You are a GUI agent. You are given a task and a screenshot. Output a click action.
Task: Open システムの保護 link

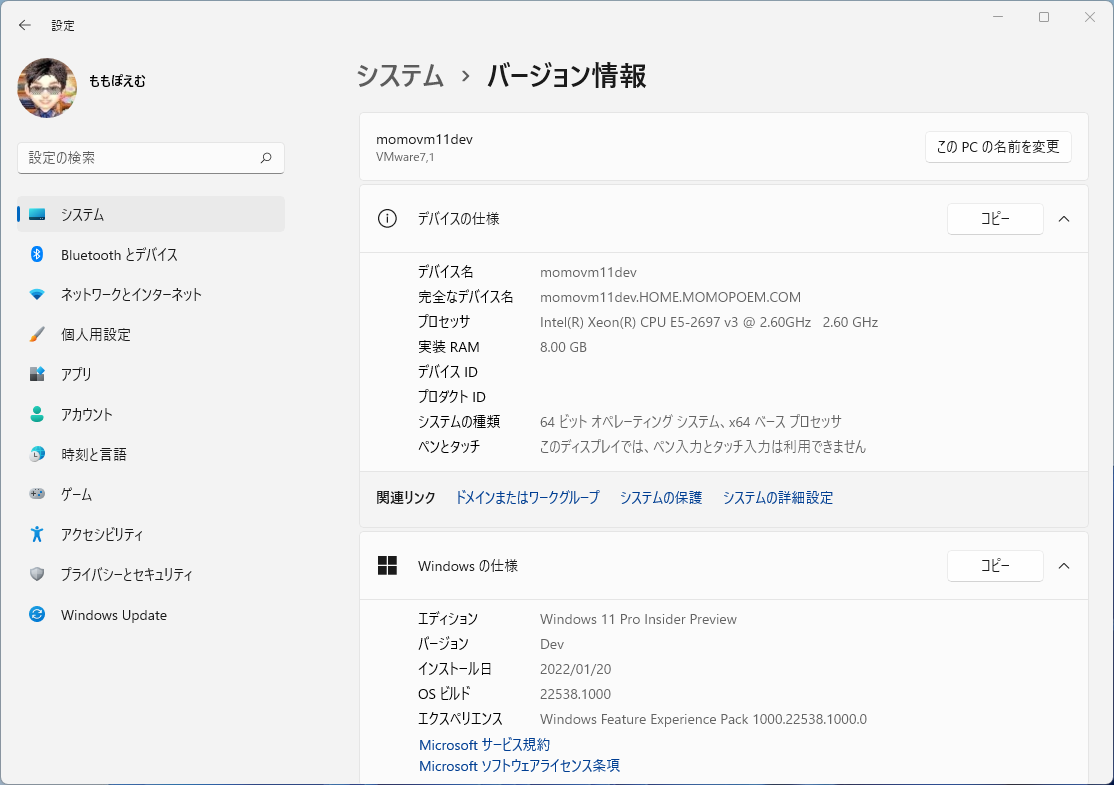pos(661,497)
